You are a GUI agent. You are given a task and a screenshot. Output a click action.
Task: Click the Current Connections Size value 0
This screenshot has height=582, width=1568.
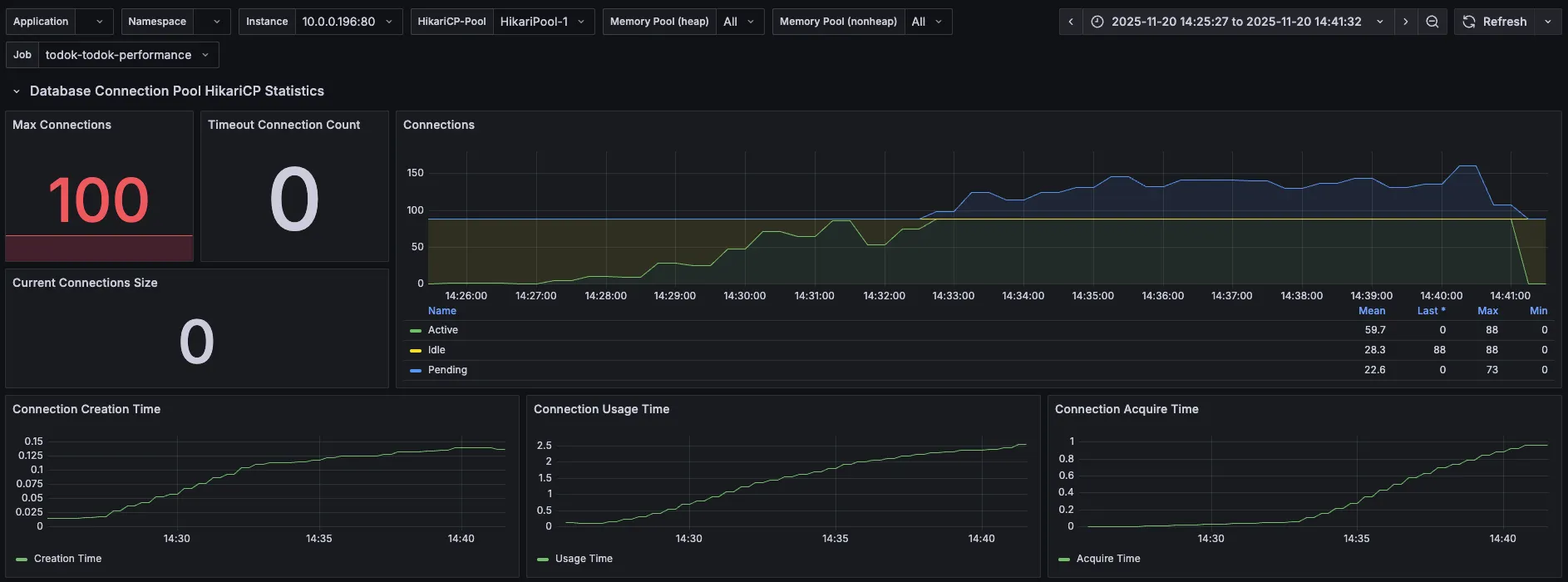pyautogui.click(x=197, y=342)
